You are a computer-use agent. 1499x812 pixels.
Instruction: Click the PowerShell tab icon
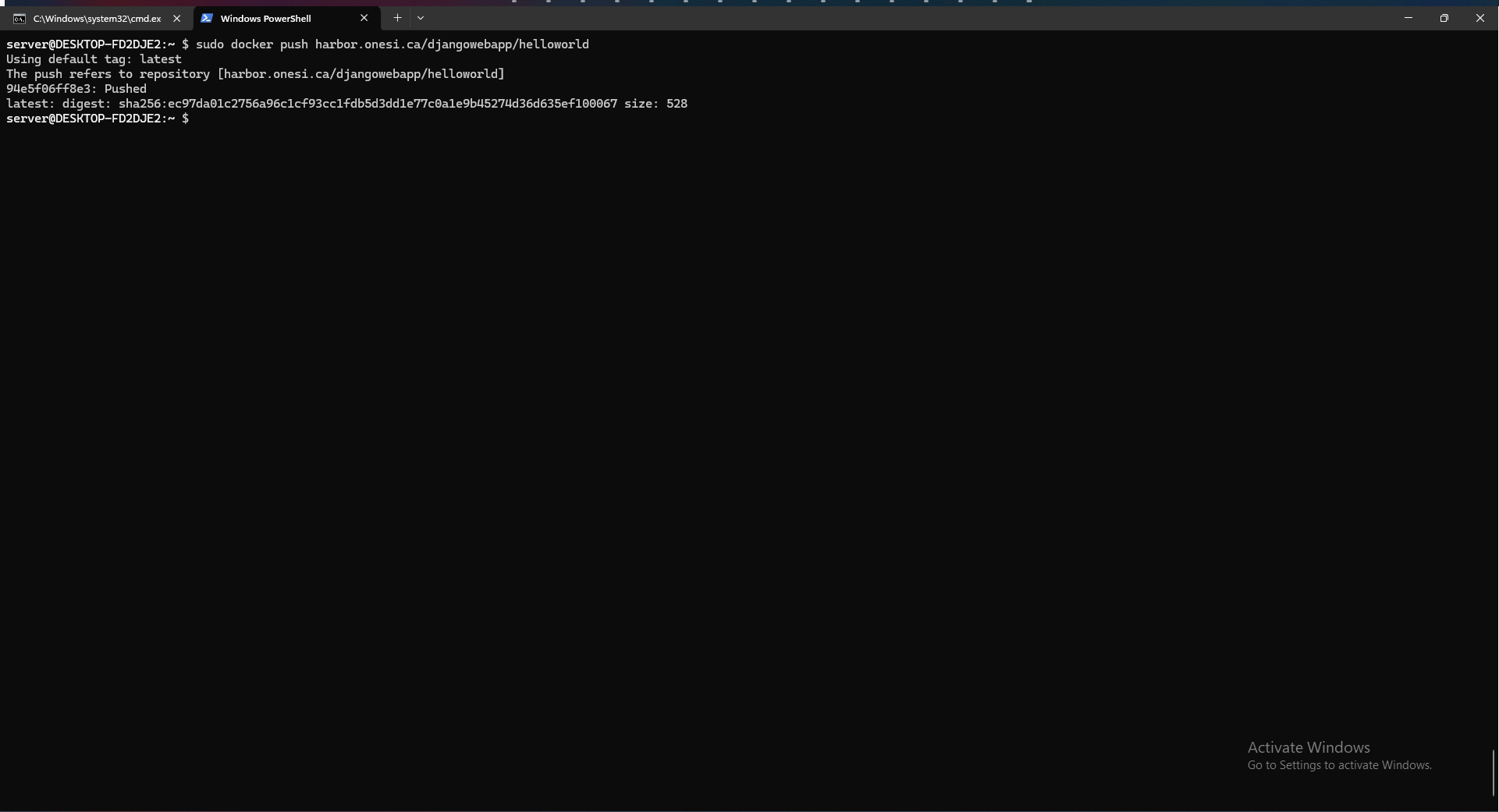tap(207, 18)
